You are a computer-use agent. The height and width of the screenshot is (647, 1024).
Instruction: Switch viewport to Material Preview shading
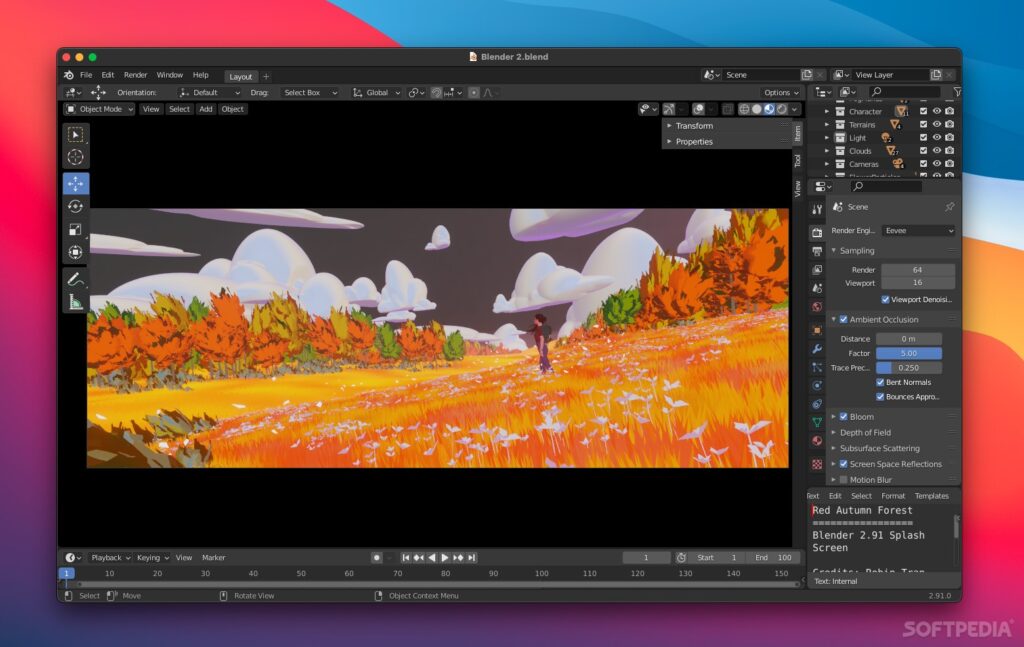(769, 110)
